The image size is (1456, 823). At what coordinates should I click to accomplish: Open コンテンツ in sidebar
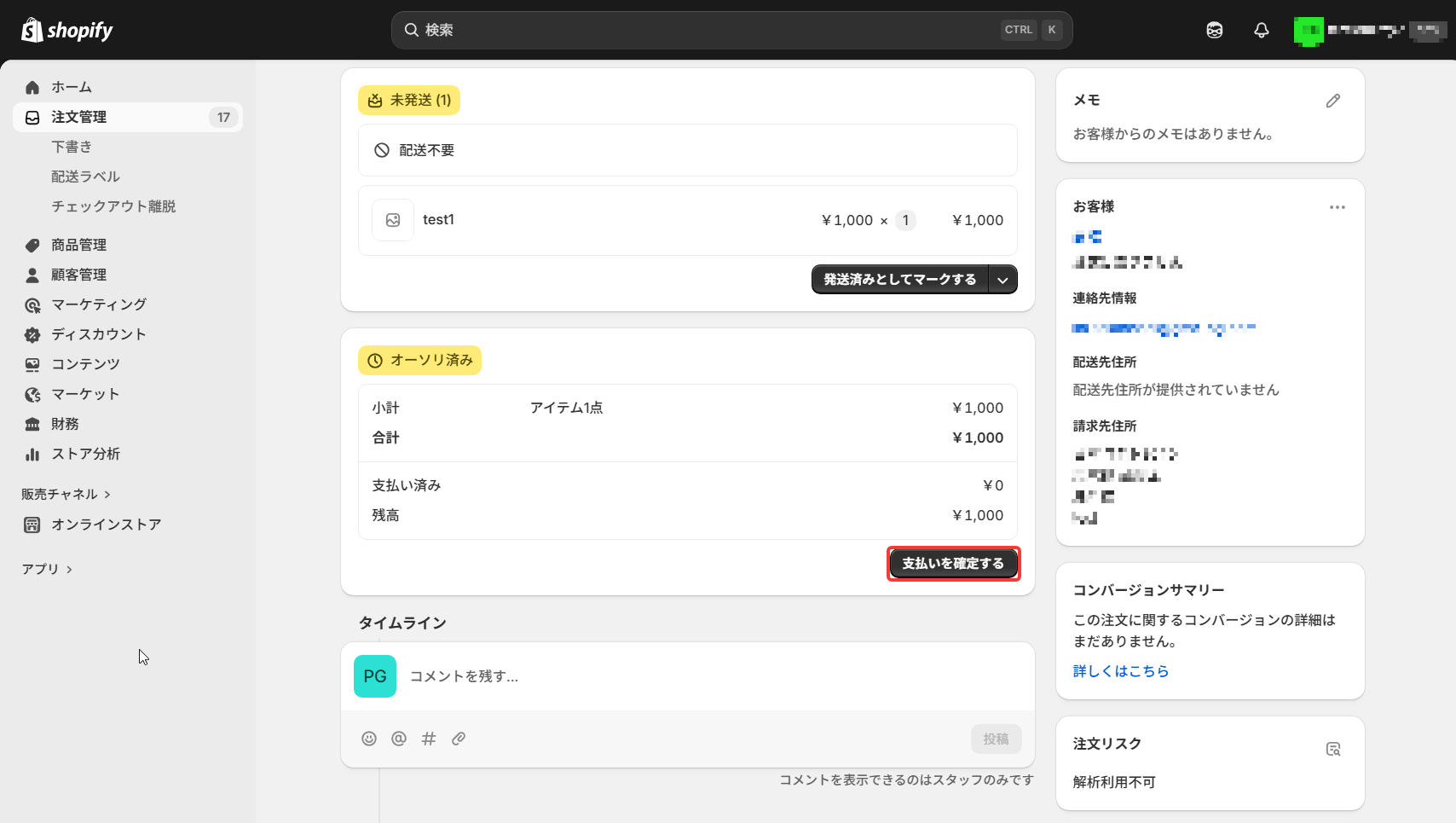pos(128,364)
